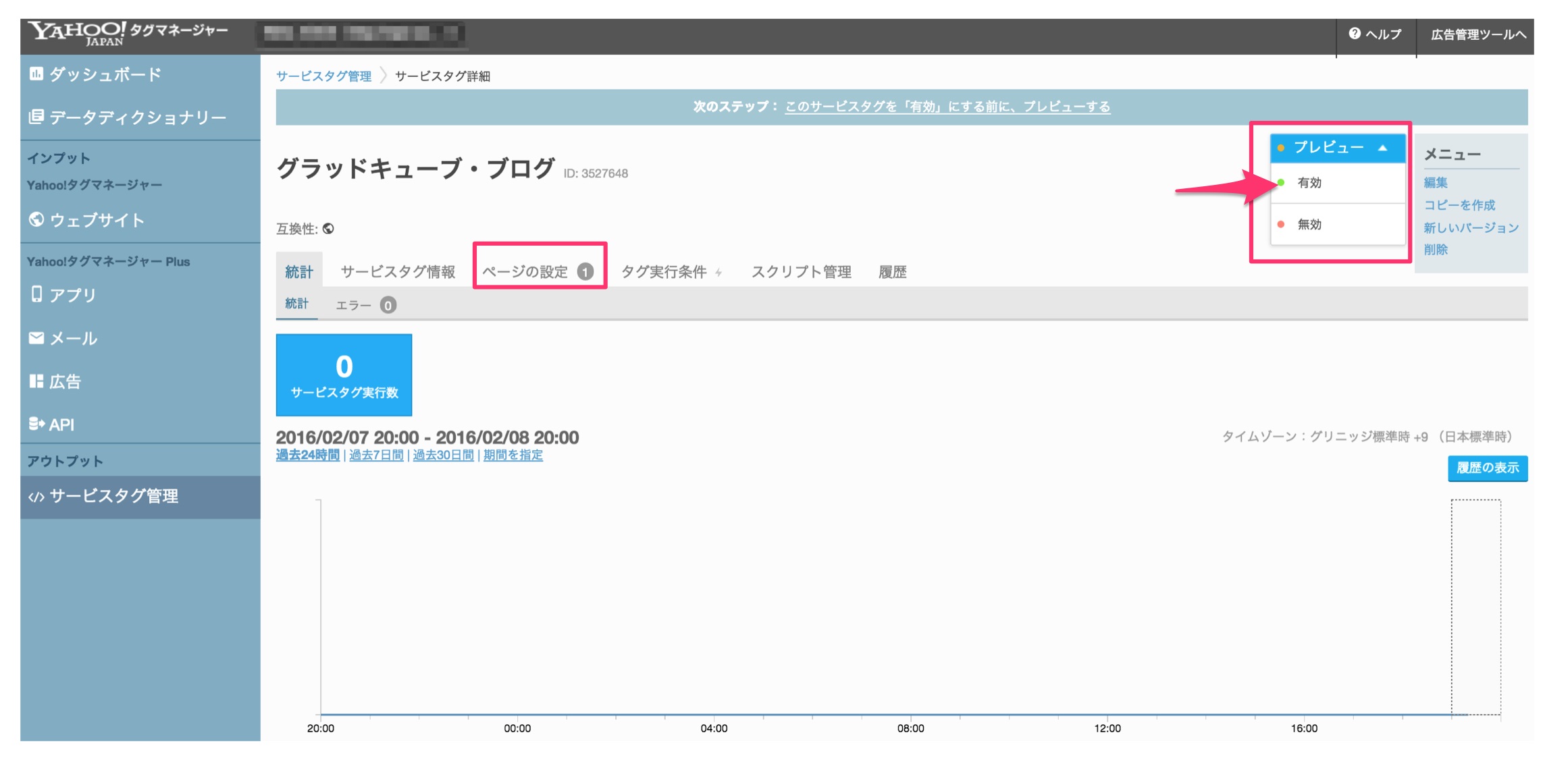Select the エラー sub-tab

pyautogui.click(x=365, y=305)
